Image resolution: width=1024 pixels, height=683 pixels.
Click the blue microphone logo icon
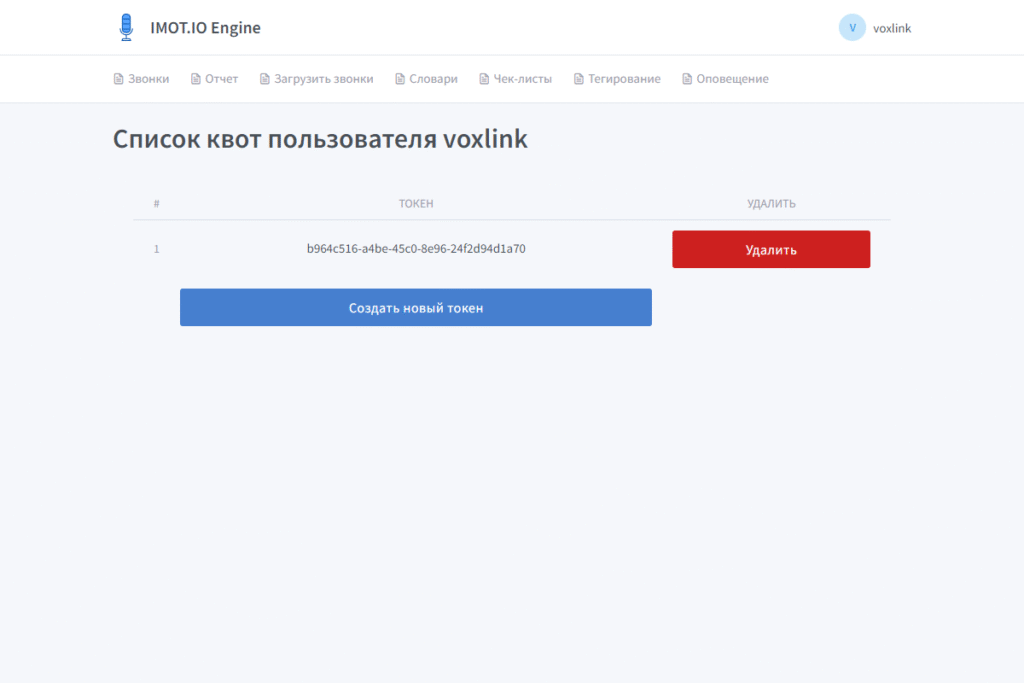(x=125, y=27)
